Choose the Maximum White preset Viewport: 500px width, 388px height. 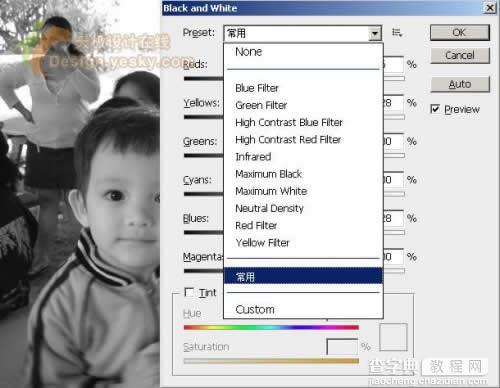click(x=271, y=191)
